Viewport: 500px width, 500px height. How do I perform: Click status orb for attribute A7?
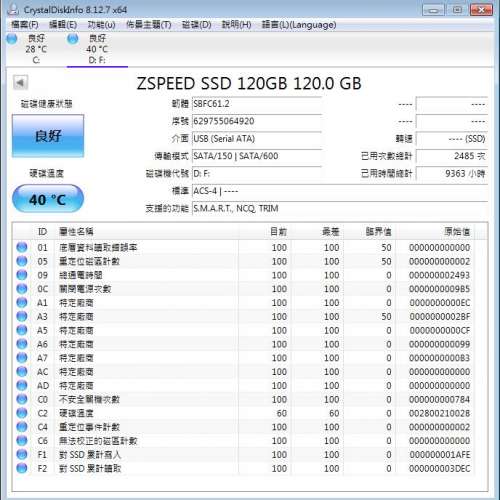click(22, 358)
